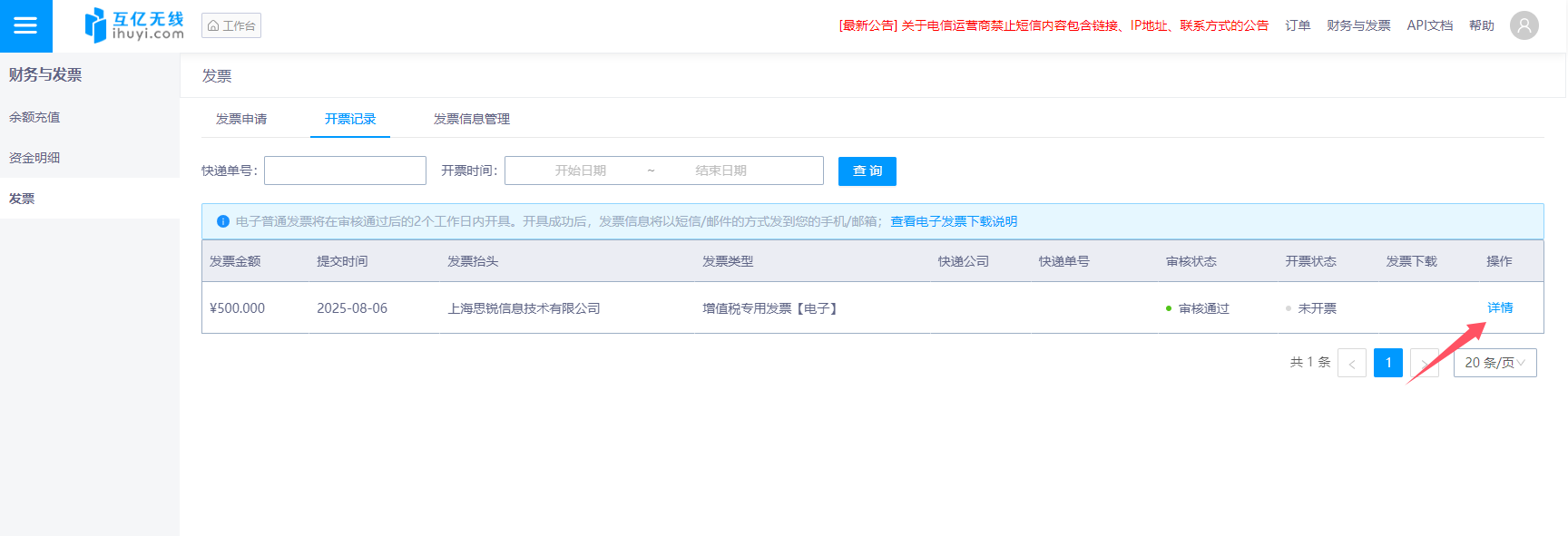The image size is (1568, 536).
Task: Open API文档 in top navigation
Action: pyautogui.click(x=1429, y=25)
